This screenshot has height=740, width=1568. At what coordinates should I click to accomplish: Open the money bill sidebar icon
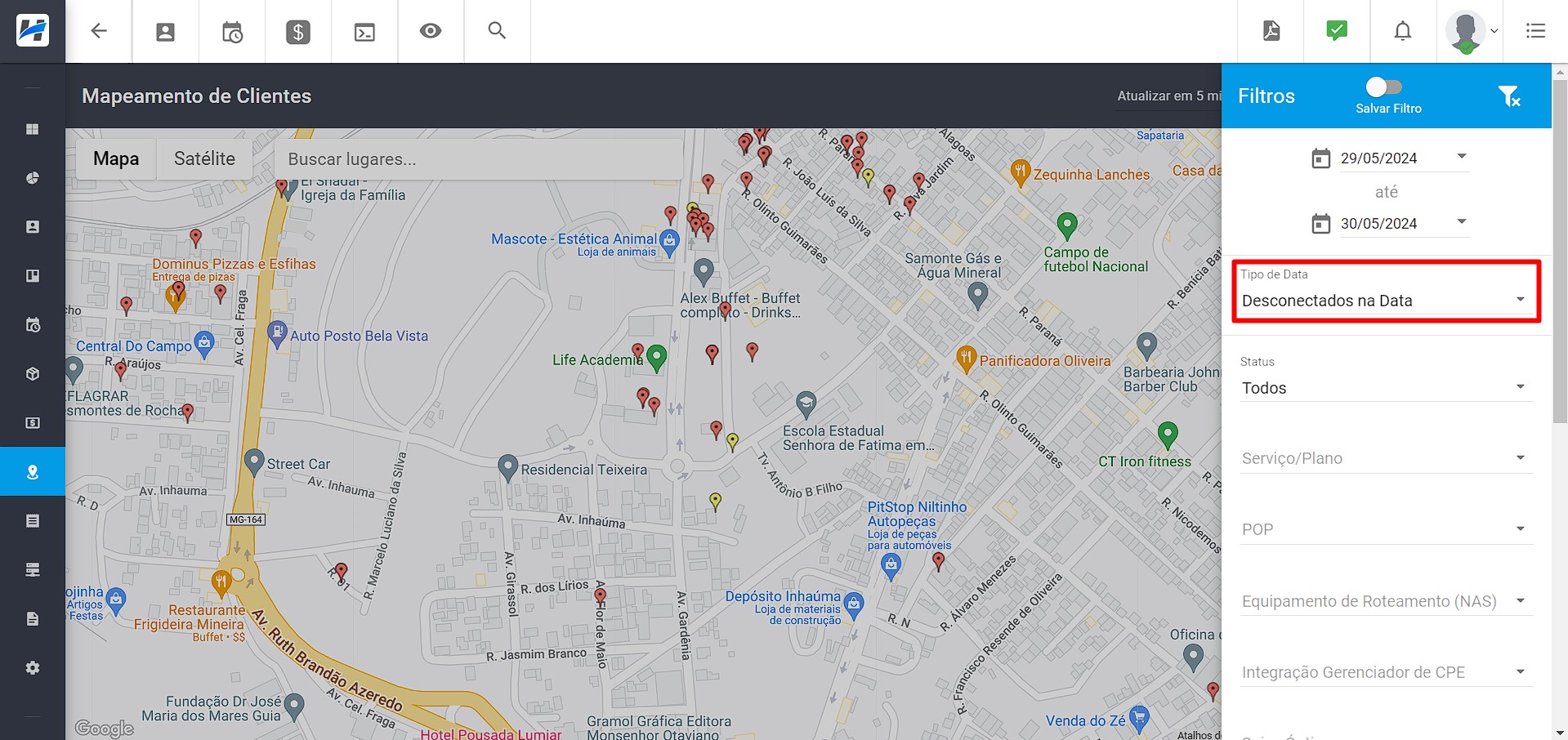pyautogui.click(x=33, y=423)
